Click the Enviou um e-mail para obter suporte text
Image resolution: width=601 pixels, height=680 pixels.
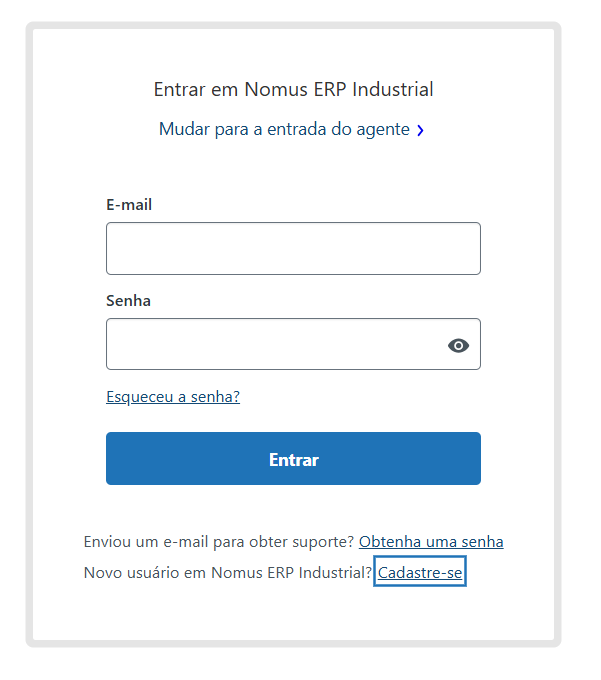pyautogui.click(x=219, y=542)
